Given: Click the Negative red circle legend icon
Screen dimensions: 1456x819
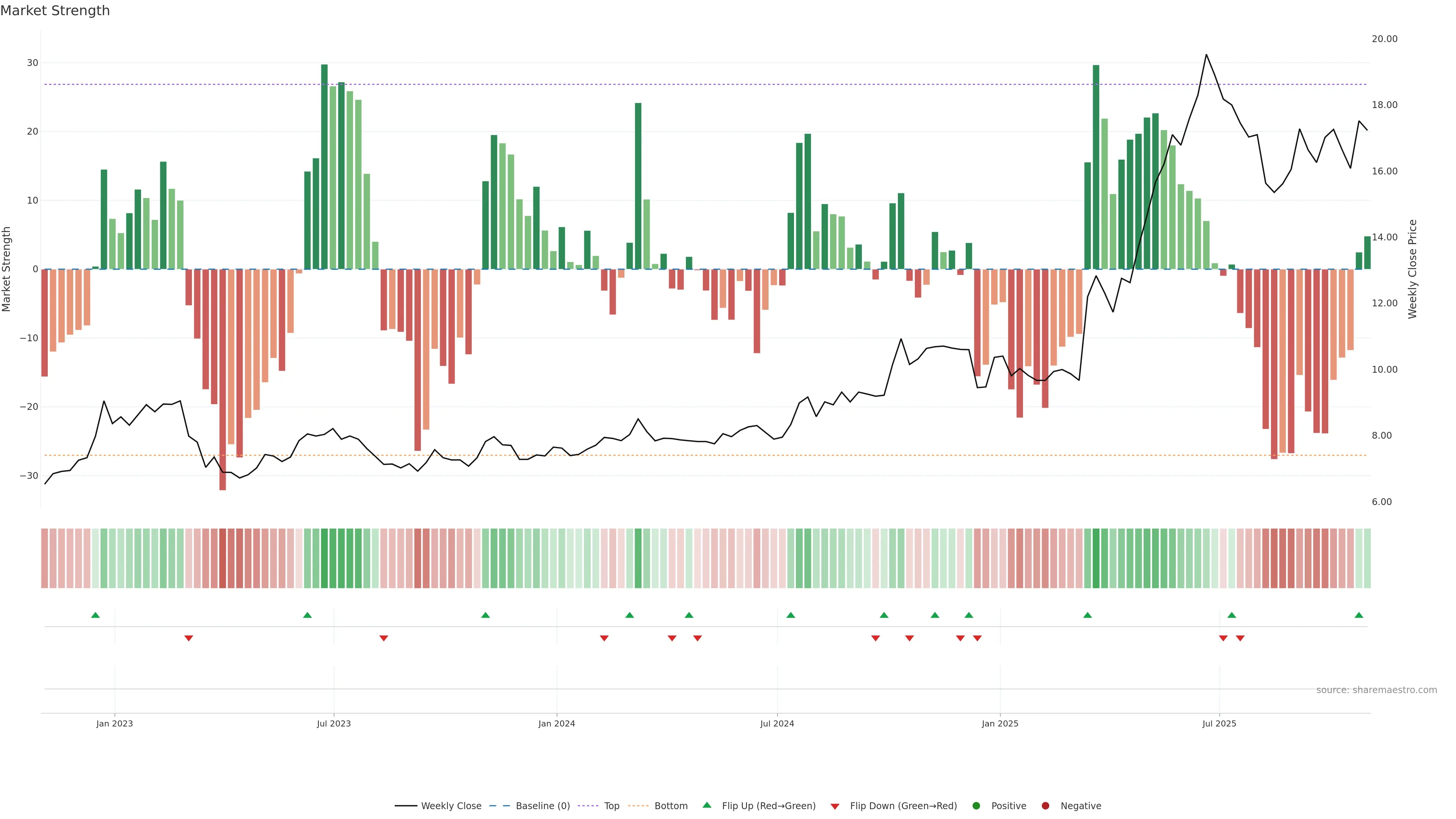Looking at the screenshot, I should tap(1045, 806).
